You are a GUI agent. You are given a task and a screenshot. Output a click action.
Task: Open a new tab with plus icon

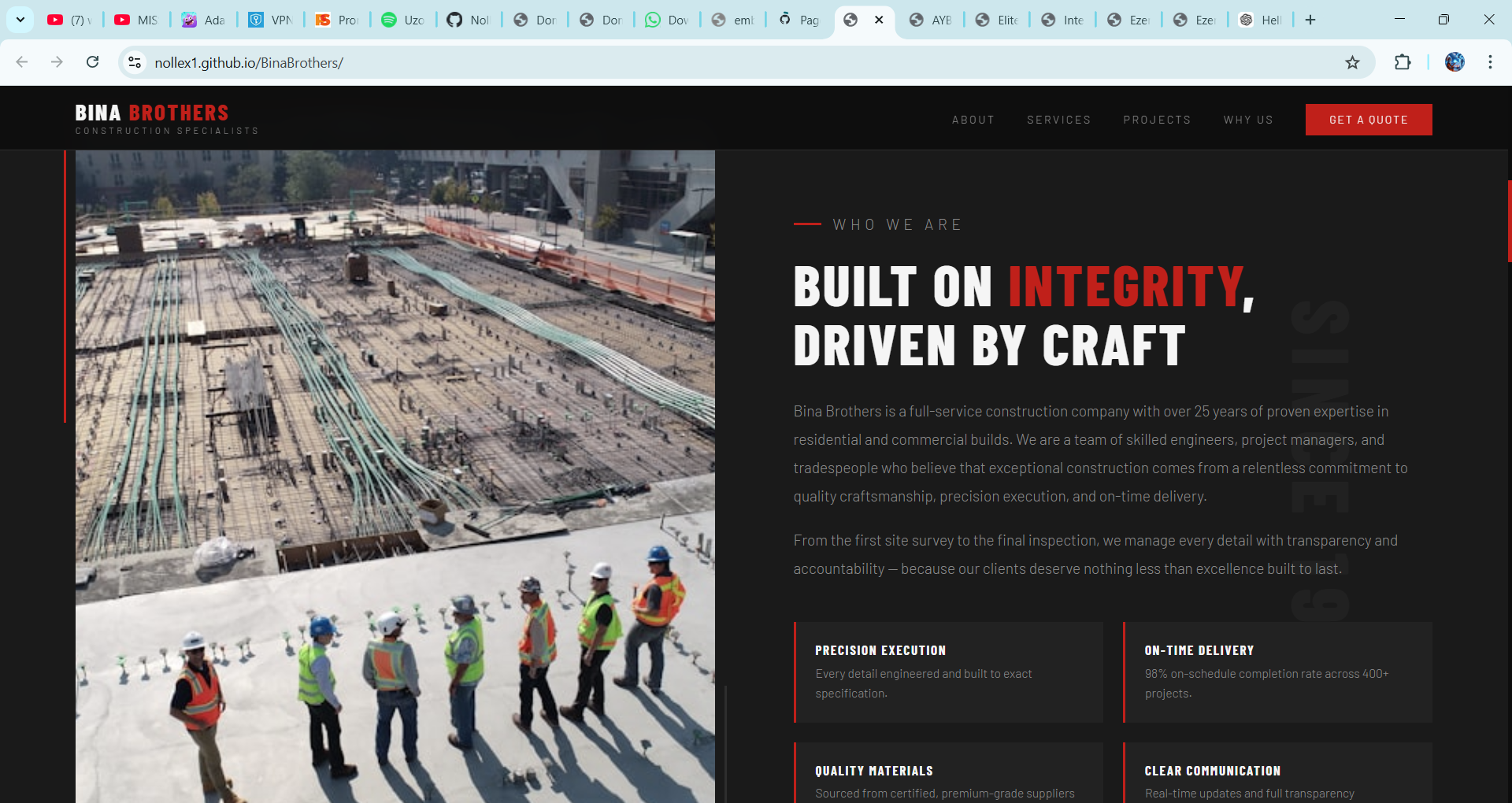click(x=1310, y=20)
